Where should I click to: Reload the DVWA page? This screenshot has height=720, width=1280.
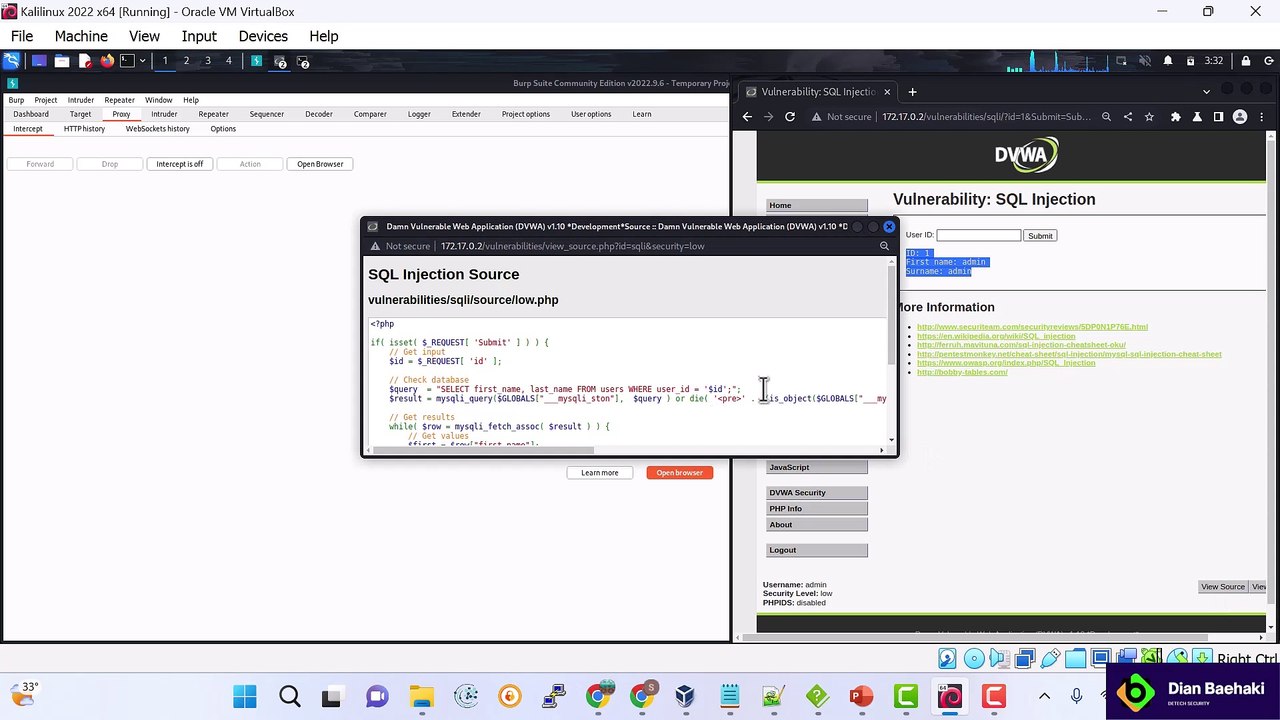click(x=790, y=117)
